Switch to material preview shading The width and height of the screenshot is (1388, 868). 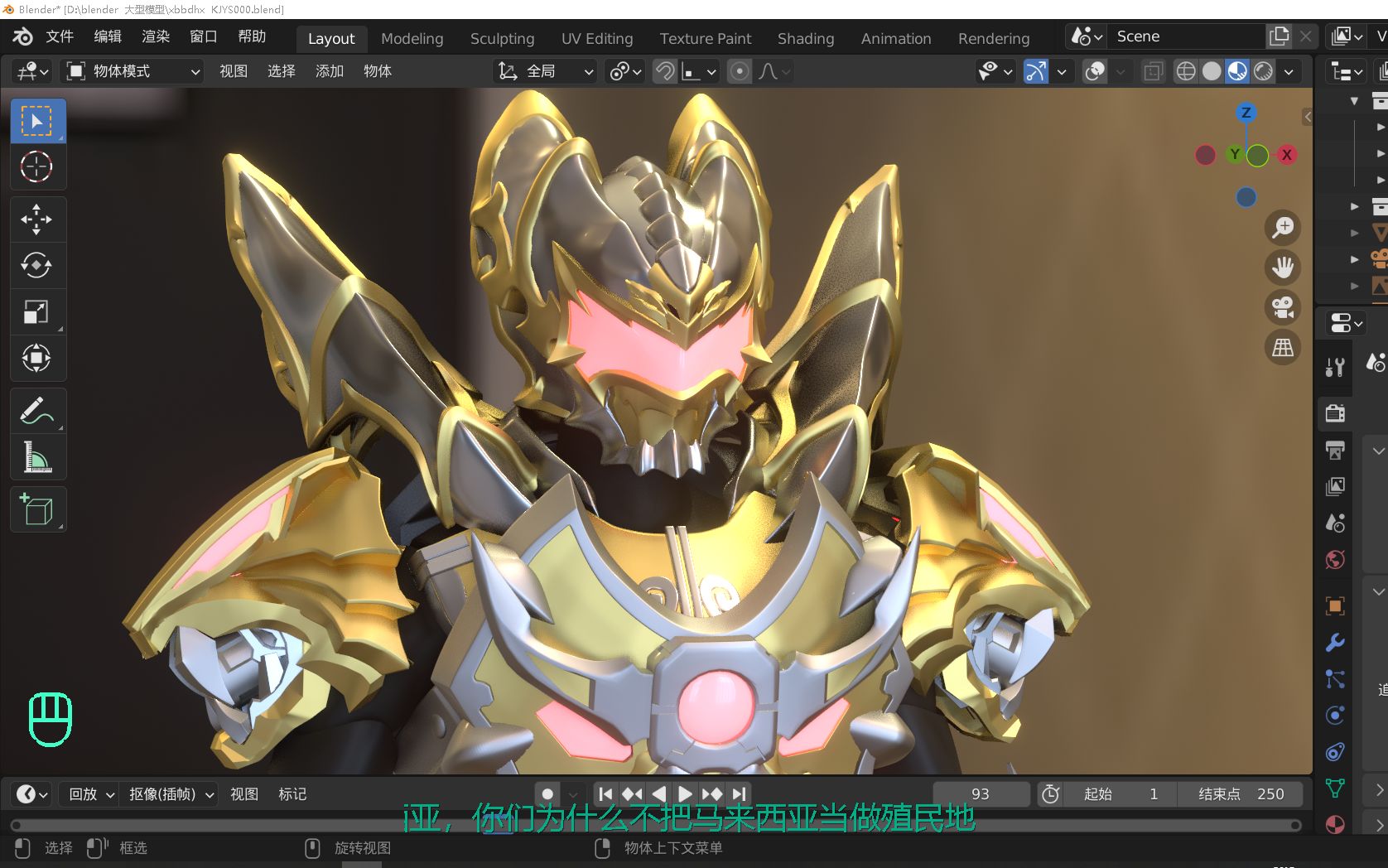click(1237, 71)
